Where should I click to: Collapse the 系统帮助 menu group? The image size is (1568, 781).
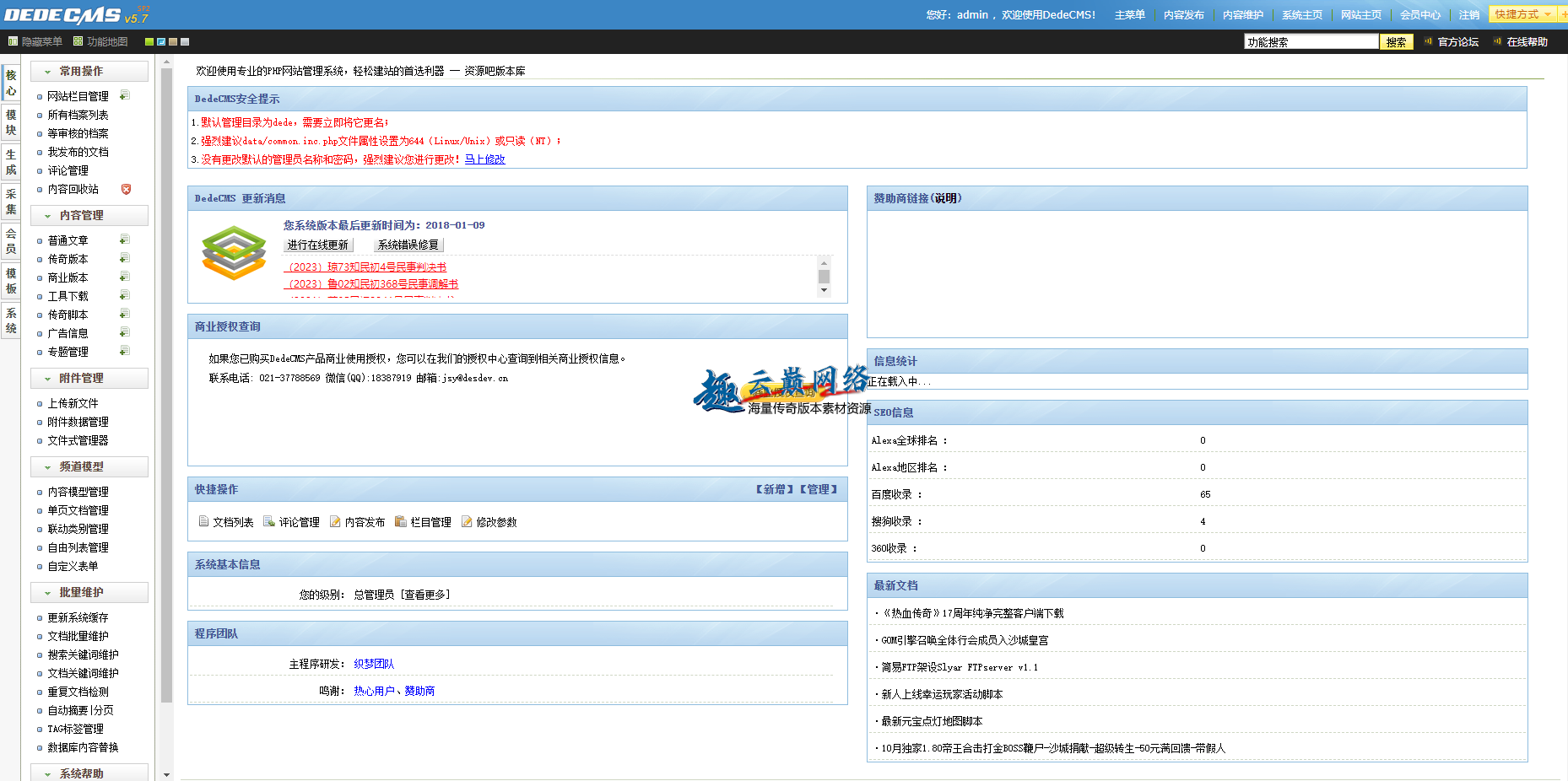coord(89,773)
